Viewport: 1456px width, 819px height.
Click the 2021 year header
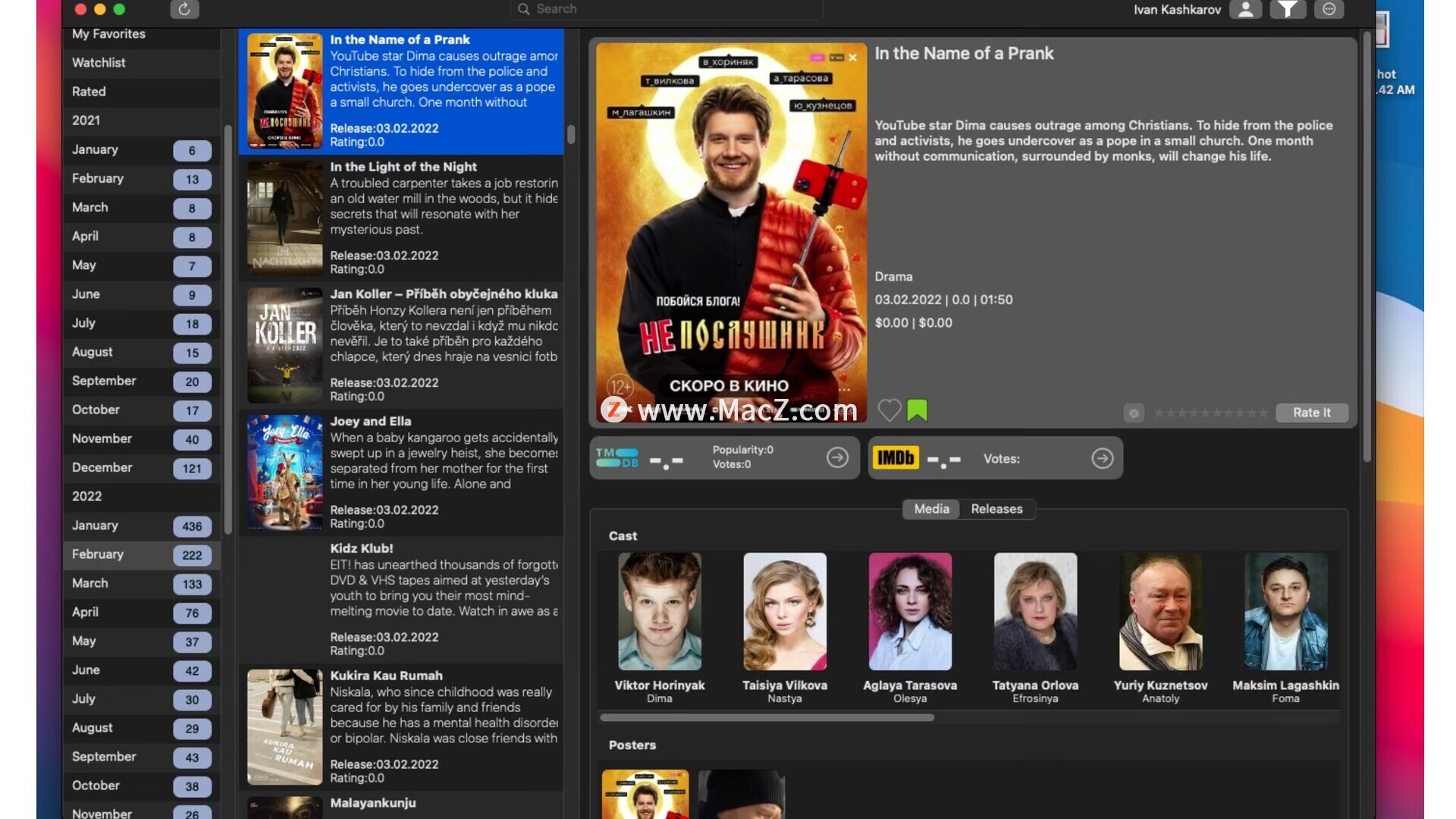point(141,121)
